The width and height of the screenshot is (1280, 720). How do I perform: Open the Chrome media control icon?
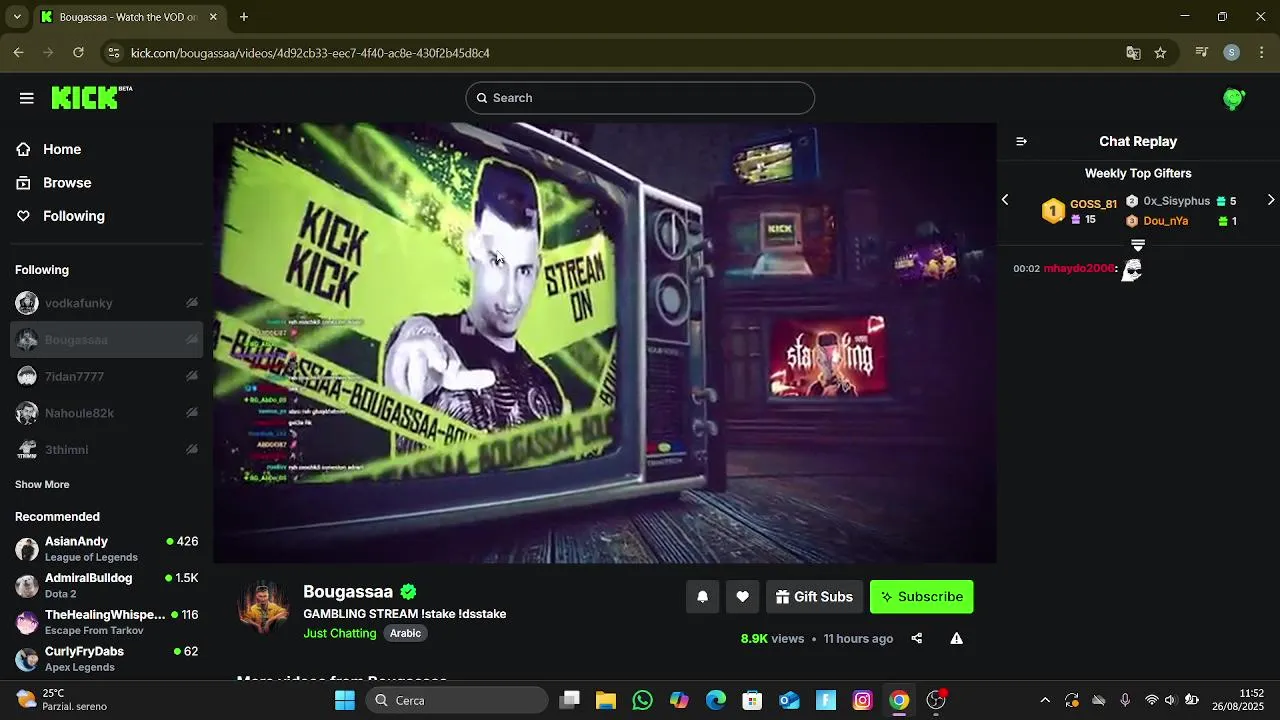(x=1202, y=53)
